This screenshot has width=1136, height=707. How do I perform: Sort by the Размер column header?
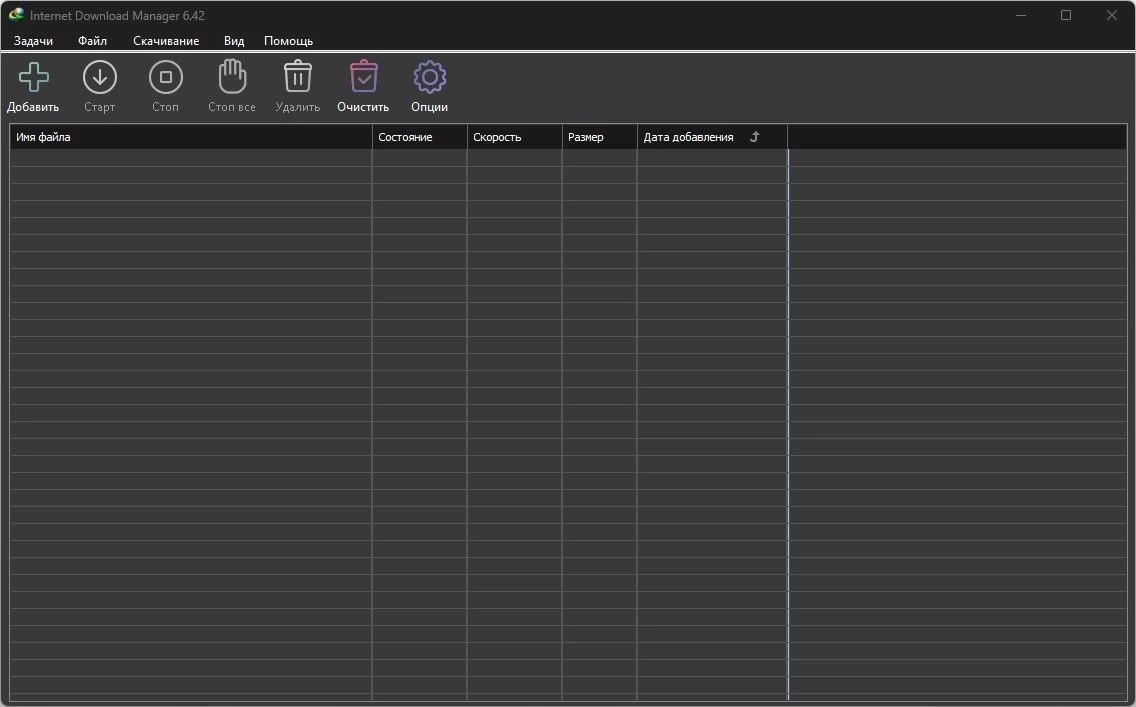pos(599,137)
